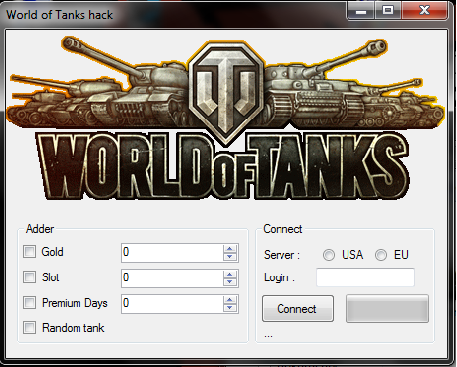Choose the EU server radio button

(x=381, y=255)
